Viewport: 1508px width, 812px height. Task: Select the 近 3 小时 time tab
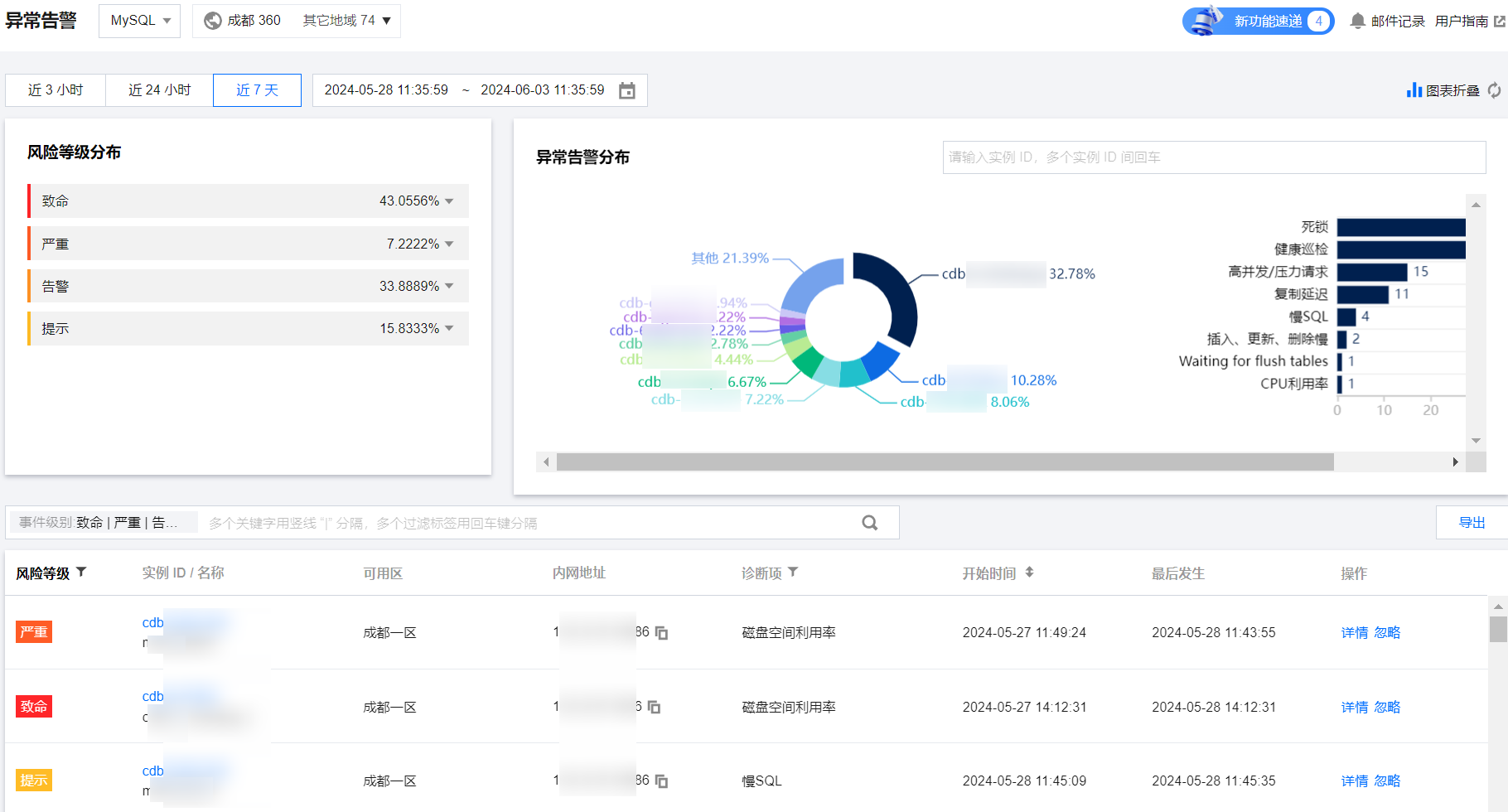pos(56,90)
